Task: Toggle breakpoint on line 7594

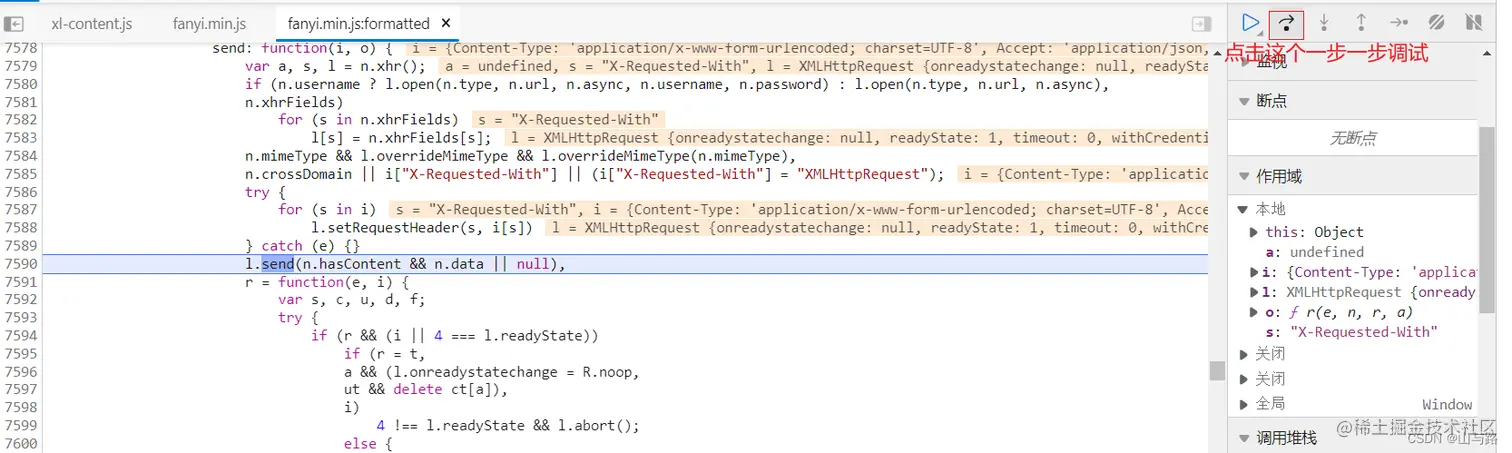Action: (x=20, y=336)
